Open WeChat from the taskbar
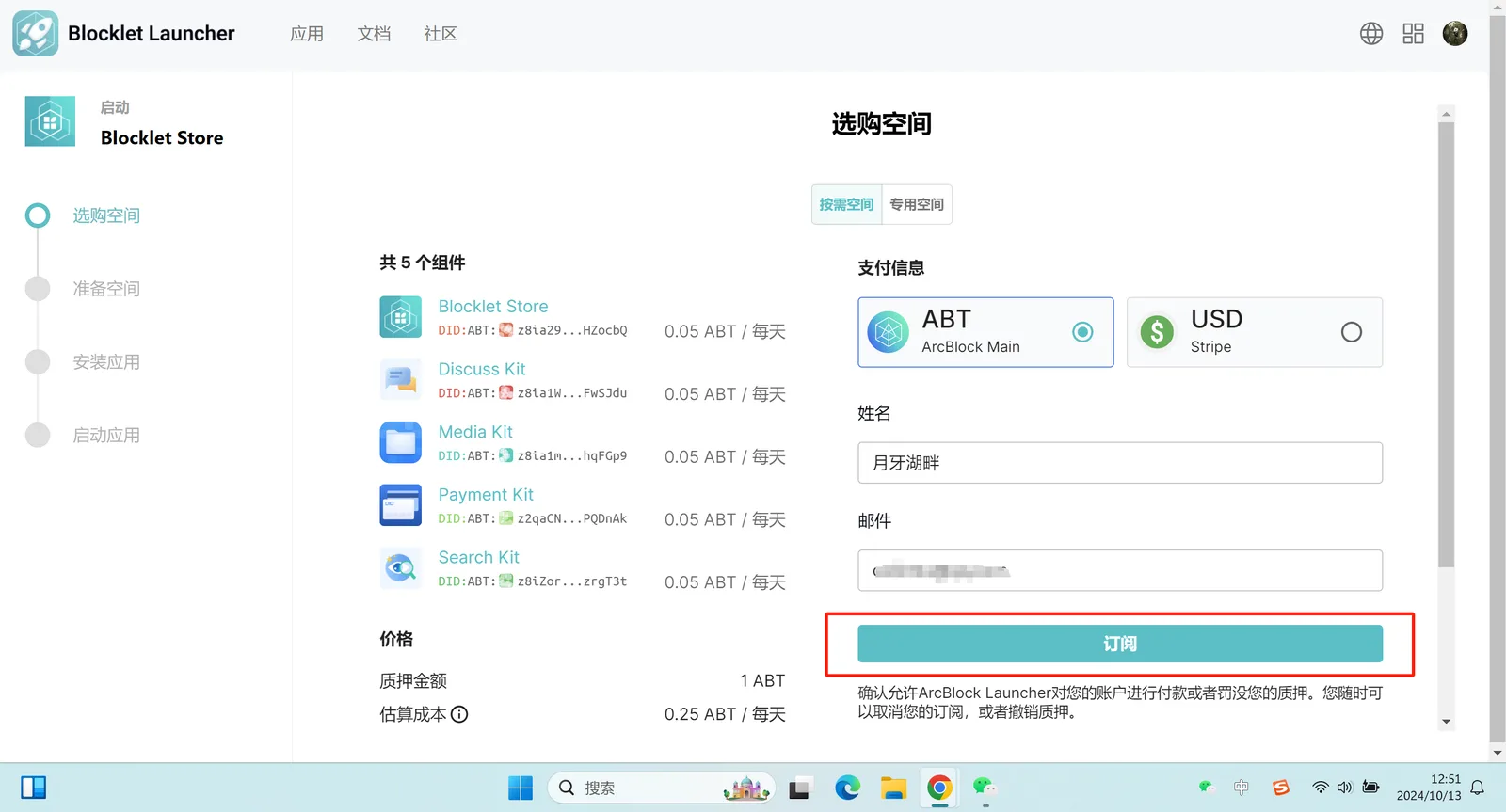The height and width of the screenshot is (812, 1506). (x=985, y=788)
